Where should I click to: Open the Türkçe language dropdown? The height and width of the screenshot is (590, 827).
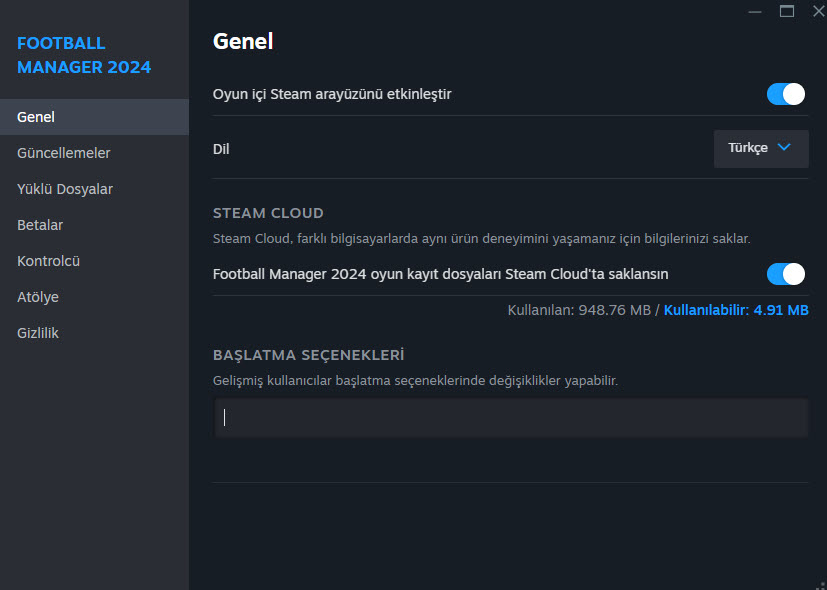(760, 148)
